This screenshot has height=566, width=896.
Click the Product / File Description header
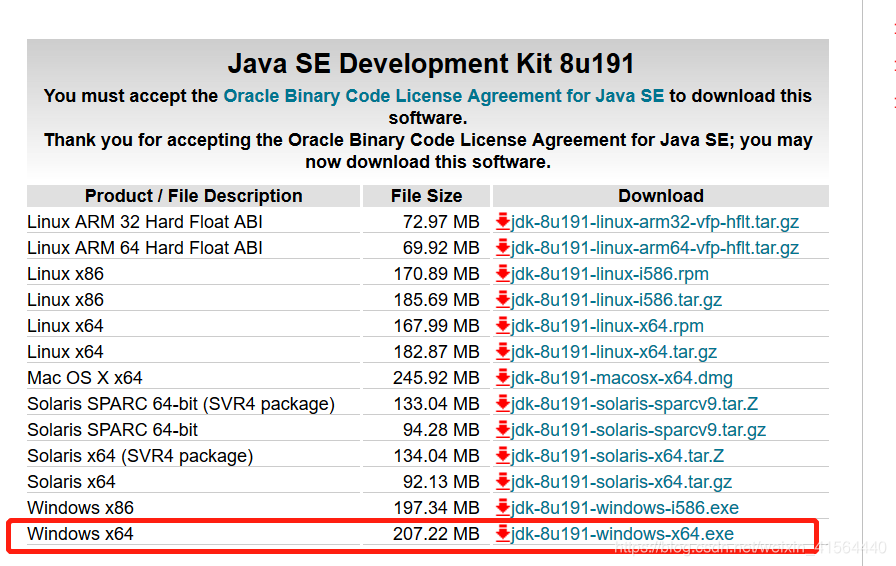(x=194, y=196)
